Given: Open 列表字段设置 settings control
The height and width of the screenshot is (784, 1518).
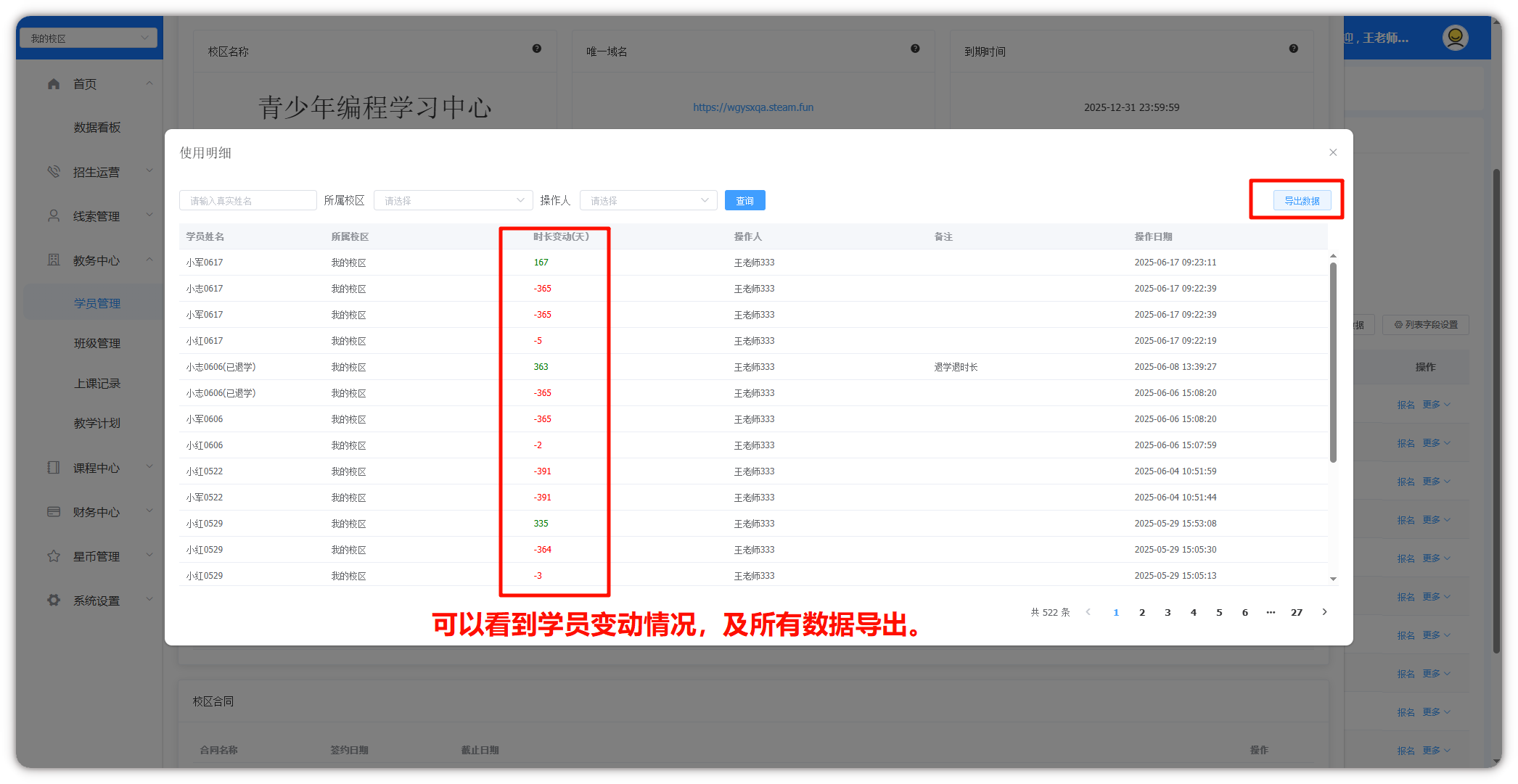Looking at the screenshot, I should click(x=1424, y=324).
